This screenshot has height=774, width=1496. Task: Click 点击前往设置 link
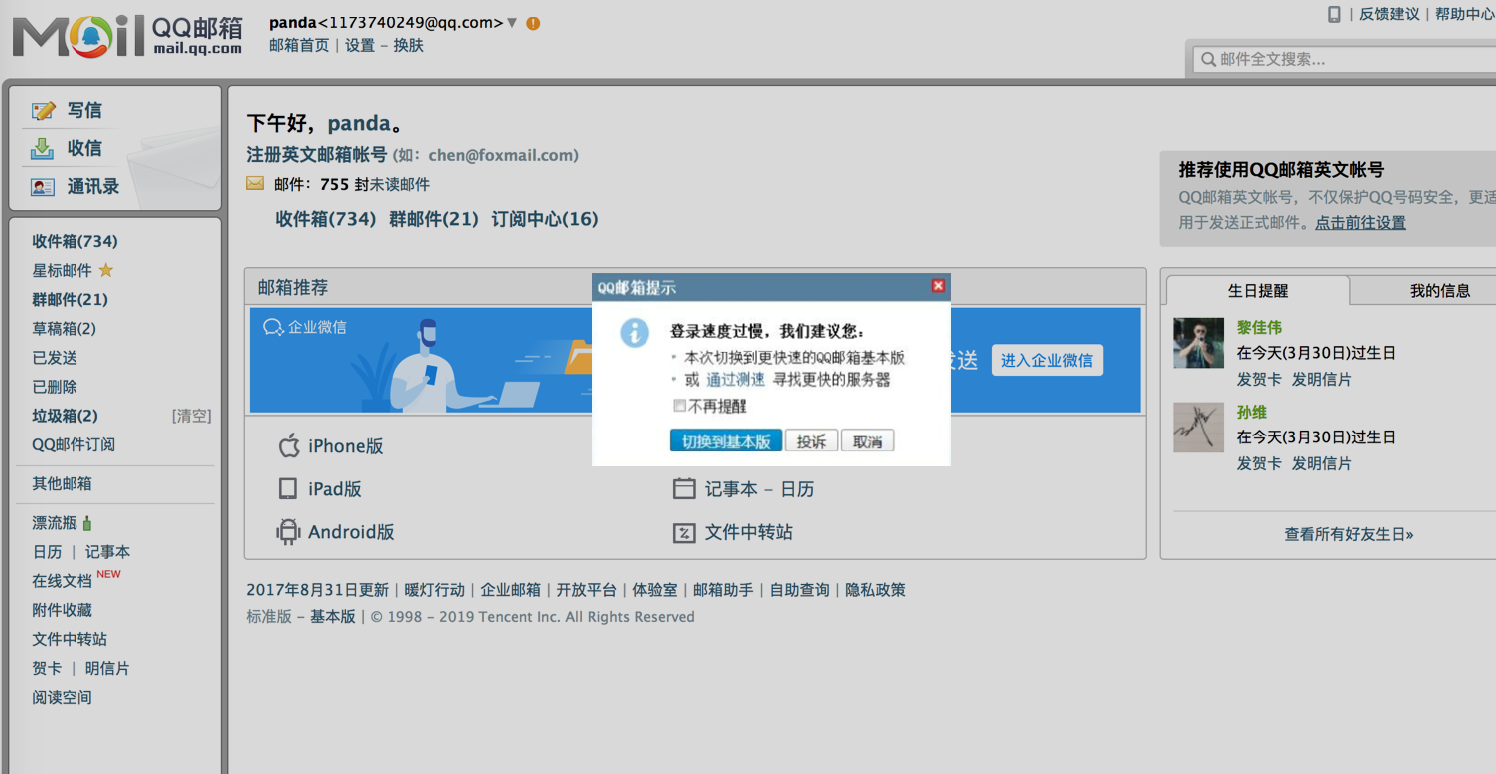point(1360,223)
